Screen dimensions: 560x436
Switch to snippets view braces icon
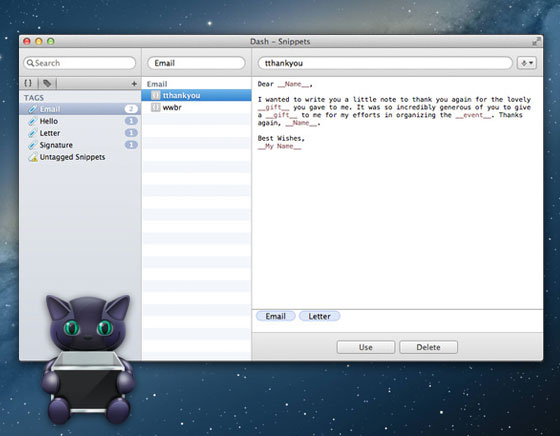(x=28, y=84)
